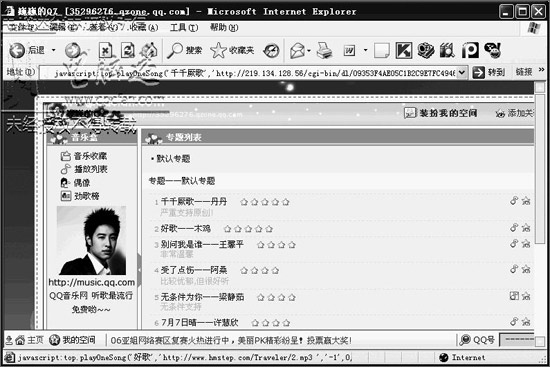Expand the address bar dropdown arrow

[x=462, y=72]
